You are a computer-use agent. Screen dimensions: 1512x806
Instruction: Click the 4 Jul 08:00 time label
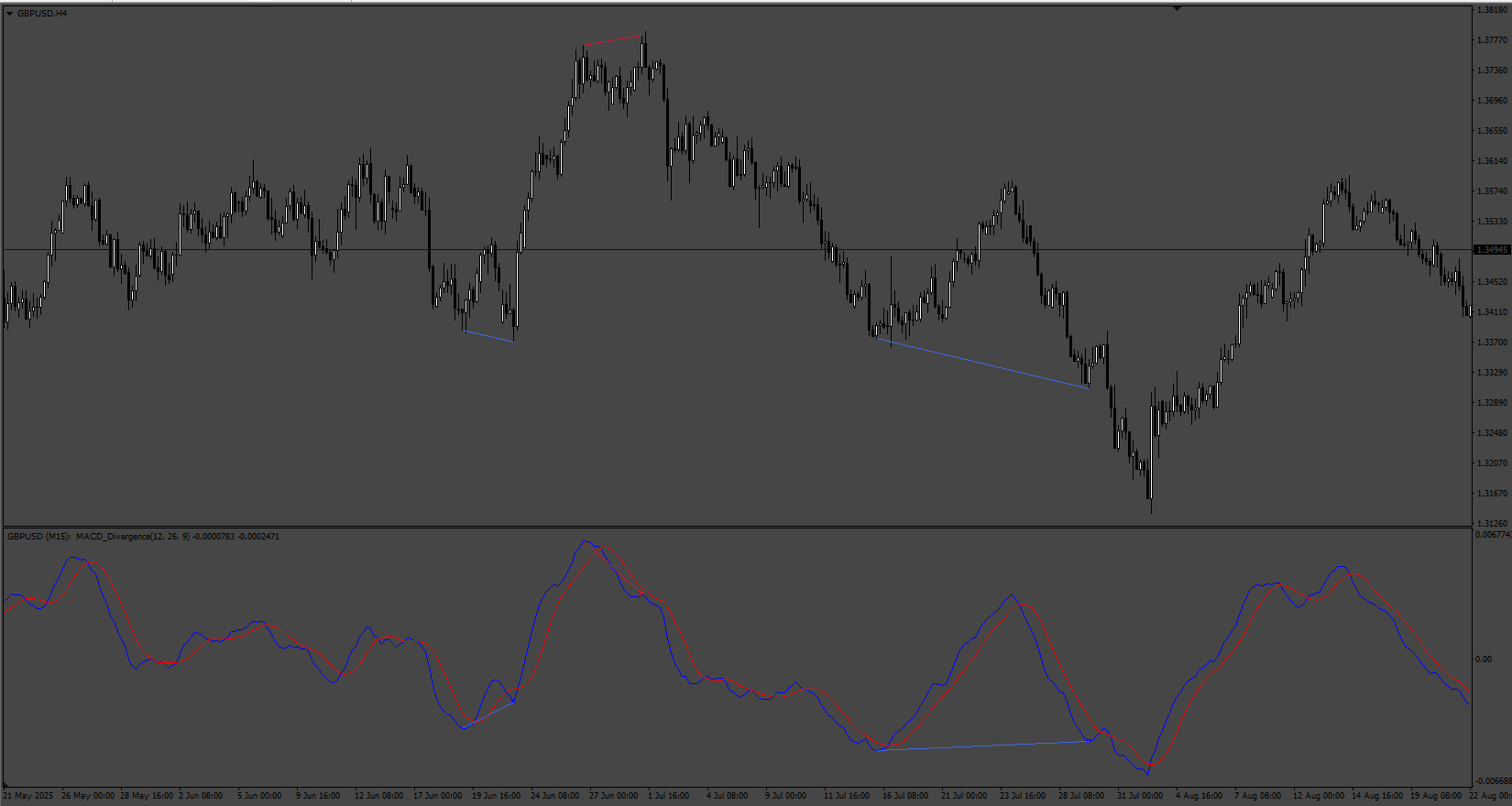(729, 796)
